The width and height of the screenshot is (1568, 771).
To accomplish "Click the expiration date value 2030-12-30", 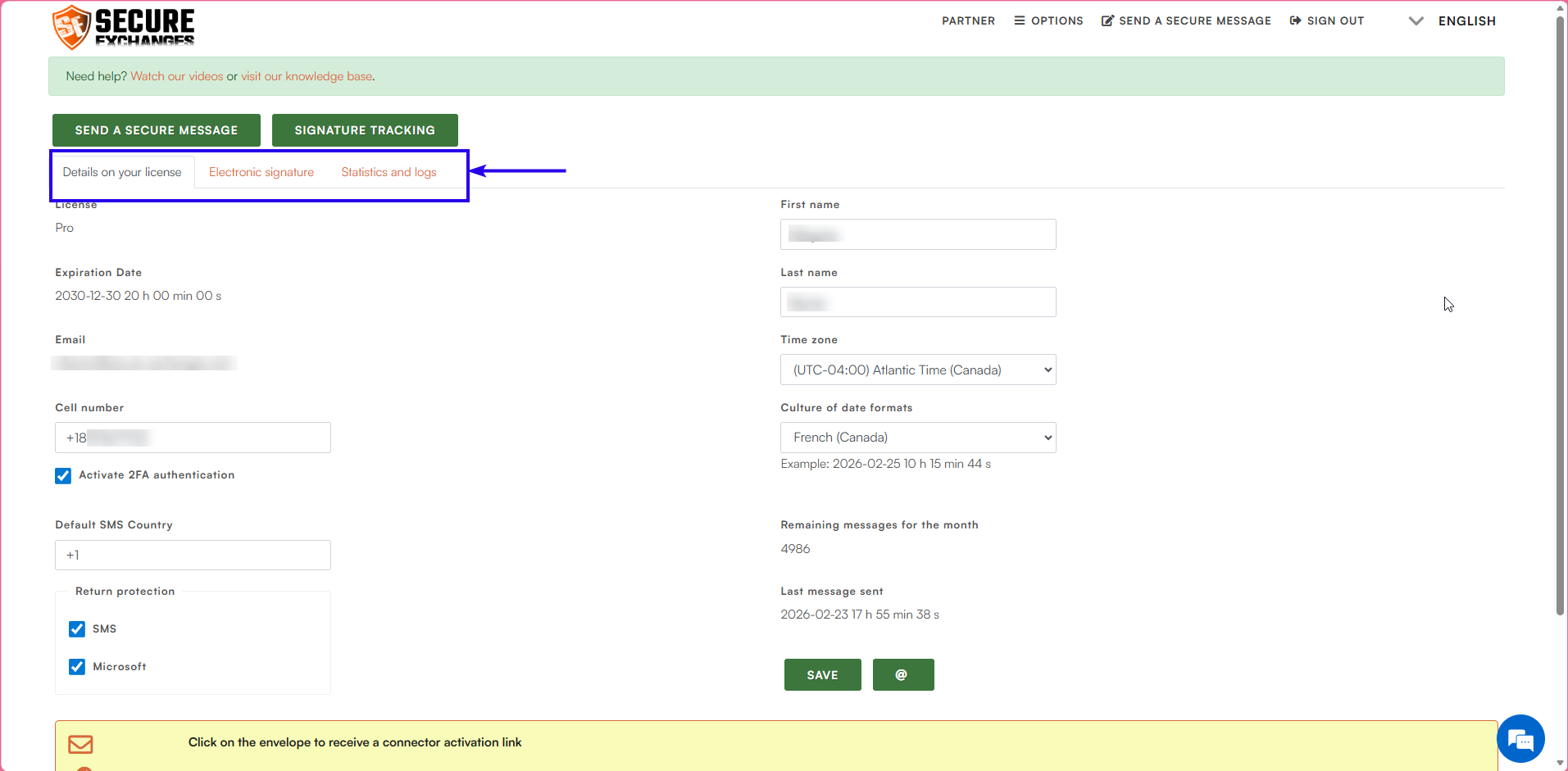I will (139, 296).
